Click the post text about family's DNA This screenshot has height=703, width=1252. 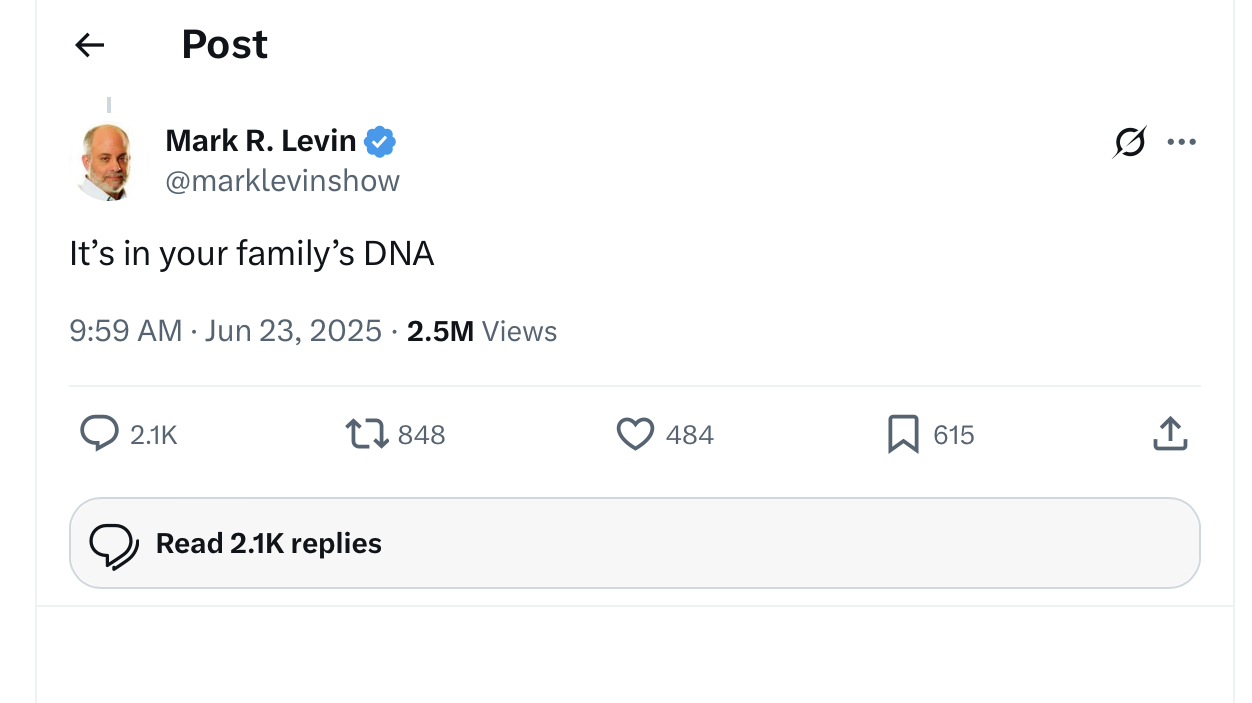point(252,254)
